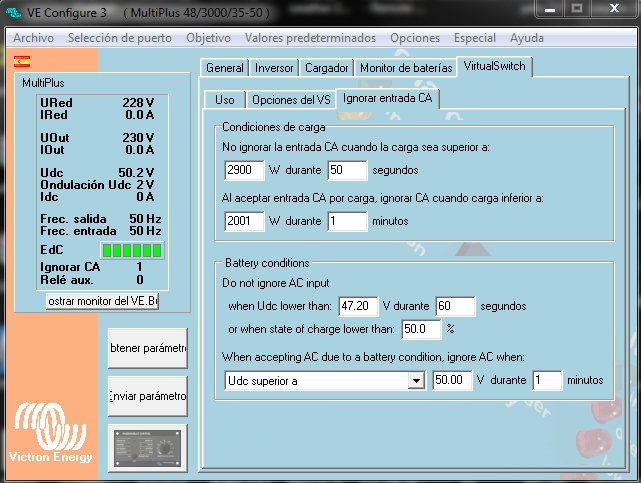The image size is (641, 483).
Task: Click the Mostrar monitor del VE.Bus button
Action: tap(102, 301)
